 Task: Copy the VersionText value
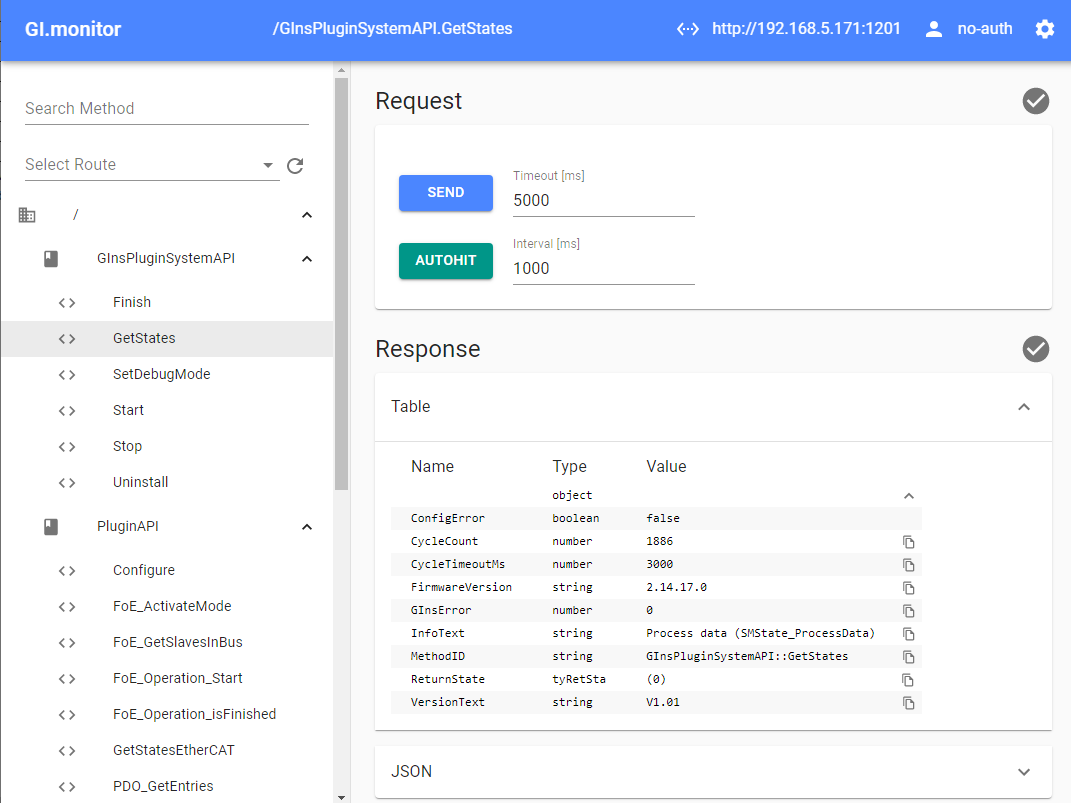pos(908,703)
